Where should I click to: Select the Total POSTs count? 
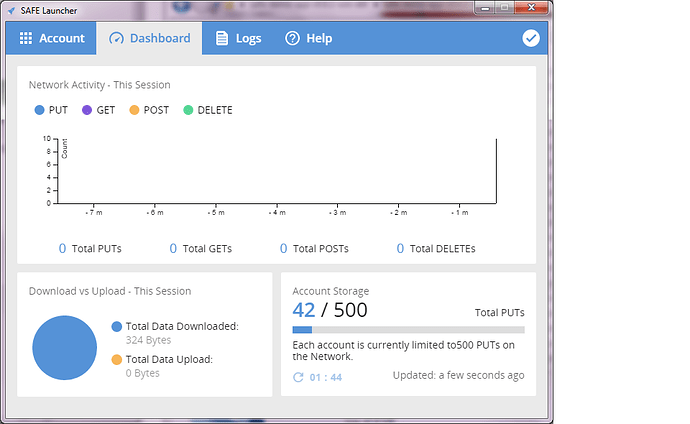[283, 249]
